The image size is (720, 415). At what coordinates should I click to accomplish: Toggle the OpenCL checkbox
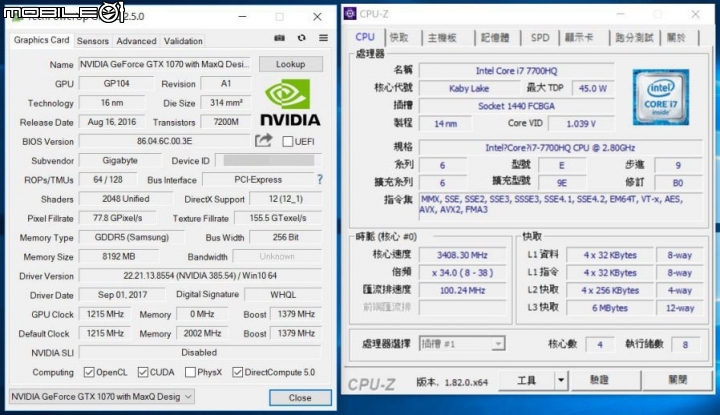click(x=89, y=372)
